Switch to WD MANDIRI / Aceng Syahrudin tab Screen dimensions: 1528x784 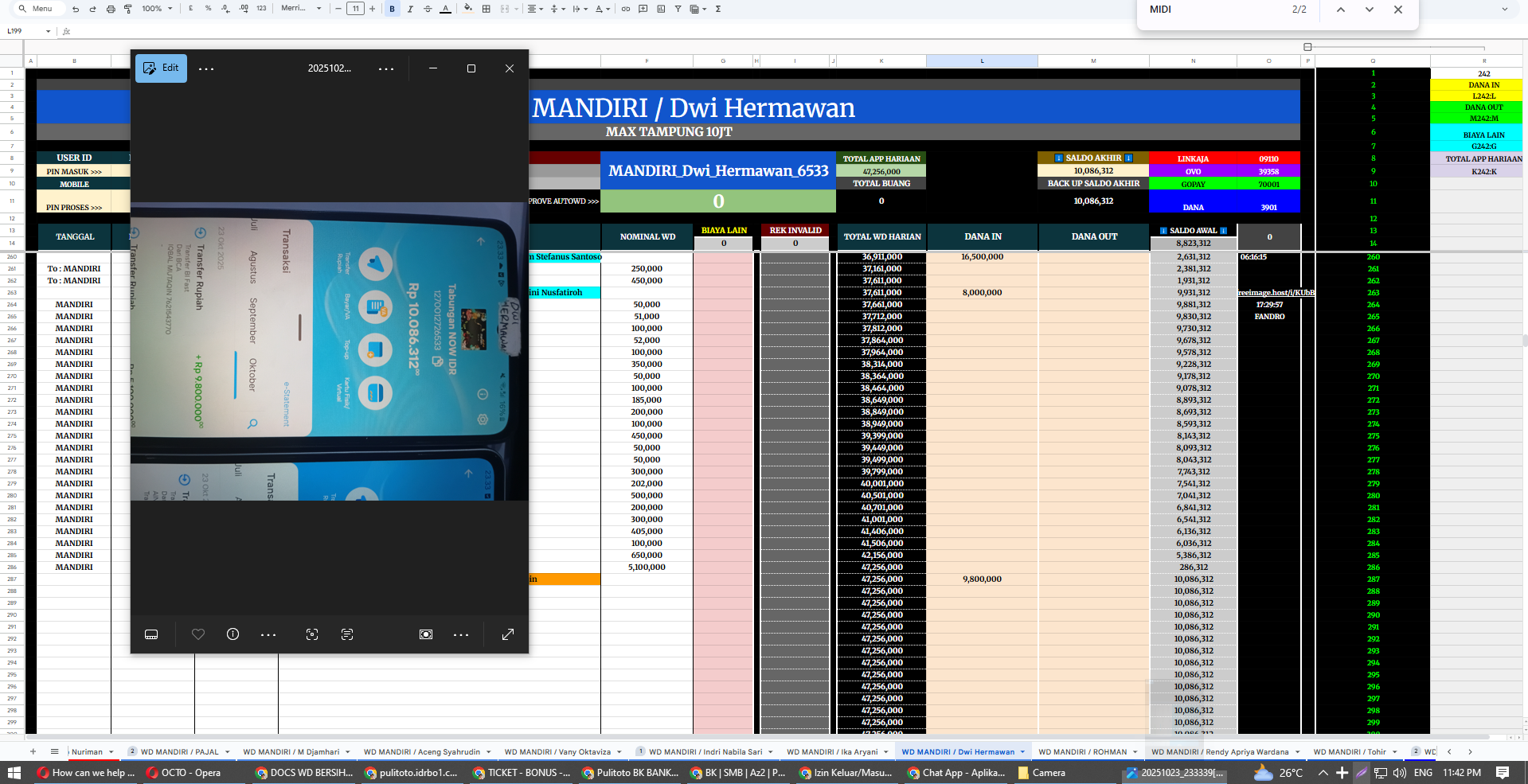(x=426, y=751)
